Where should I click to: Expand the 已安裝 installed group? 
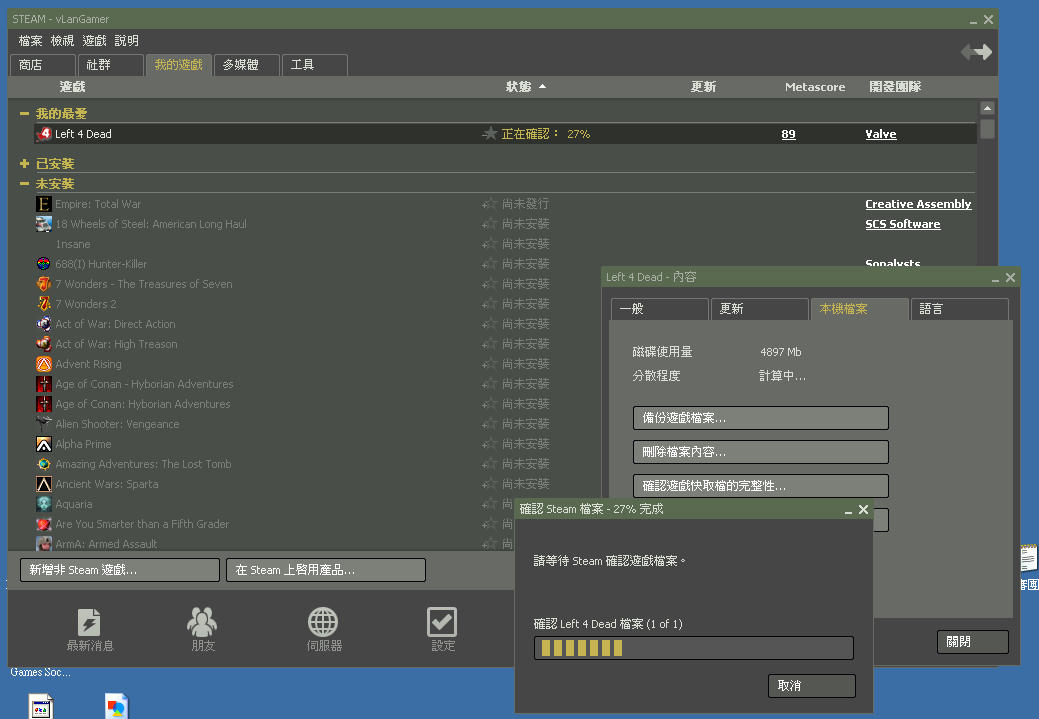(x=24, y=164)
